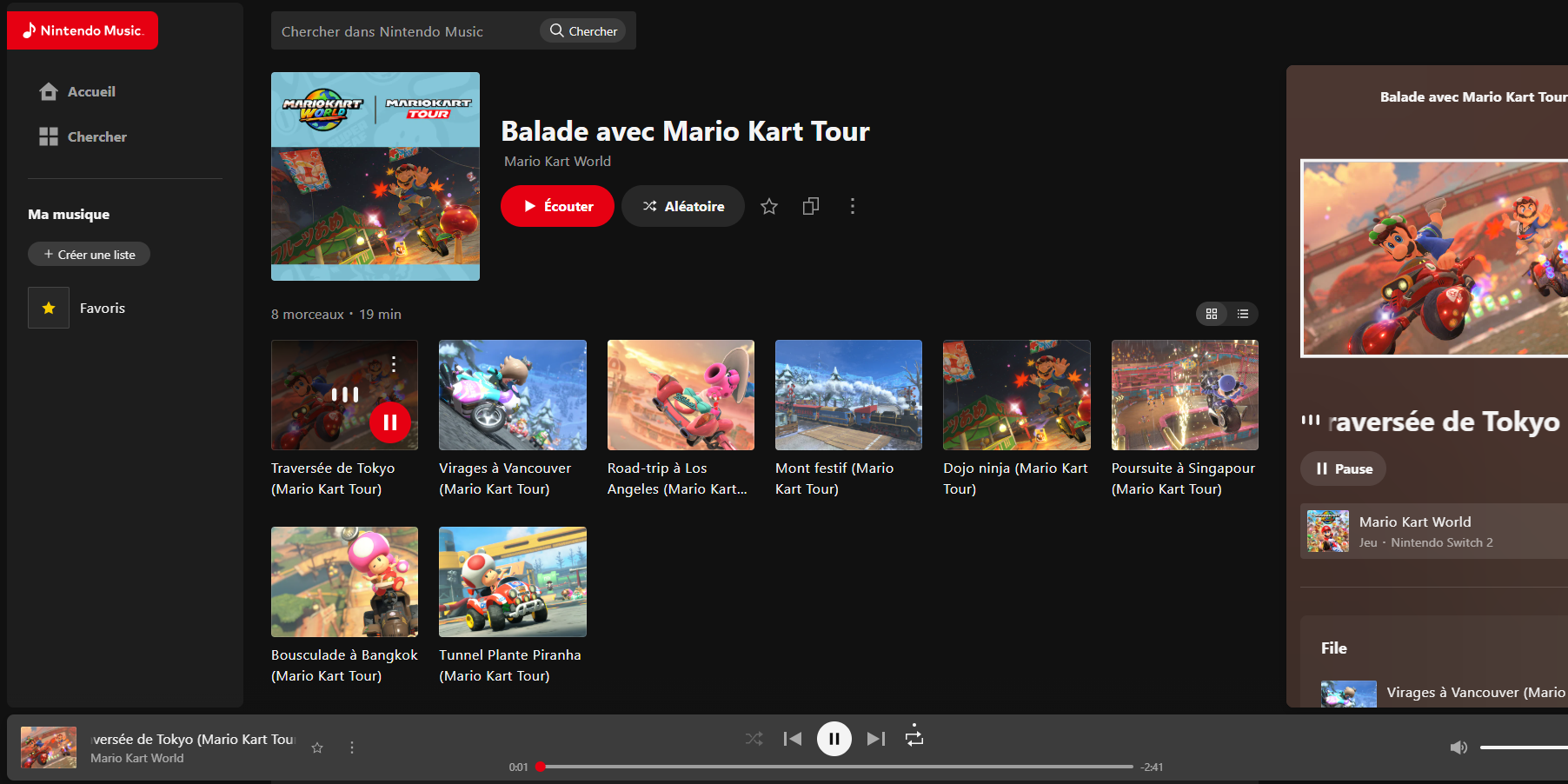Click the Mario Kart World text in player bar
1568x784 pixels.
(137, 758)
